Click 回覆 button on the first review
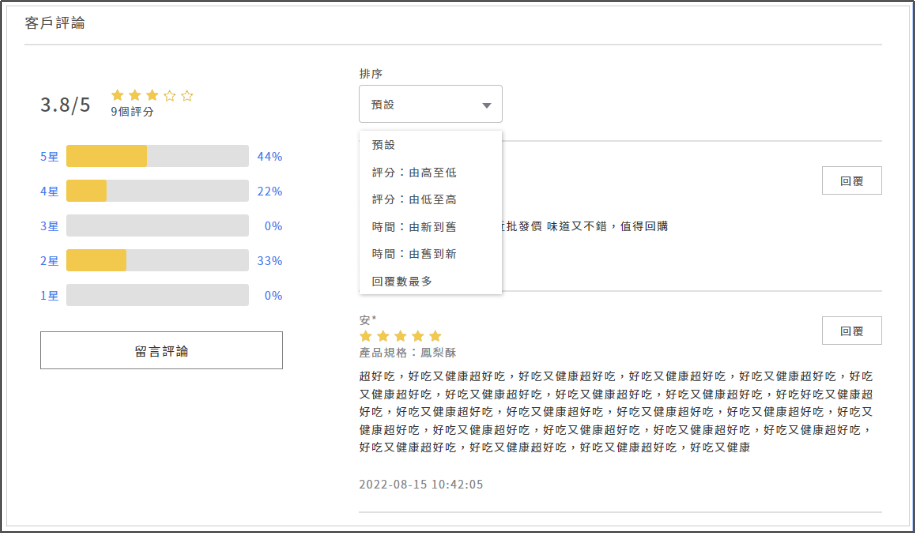This screenshot has width=915, height=533. [851, 180]
